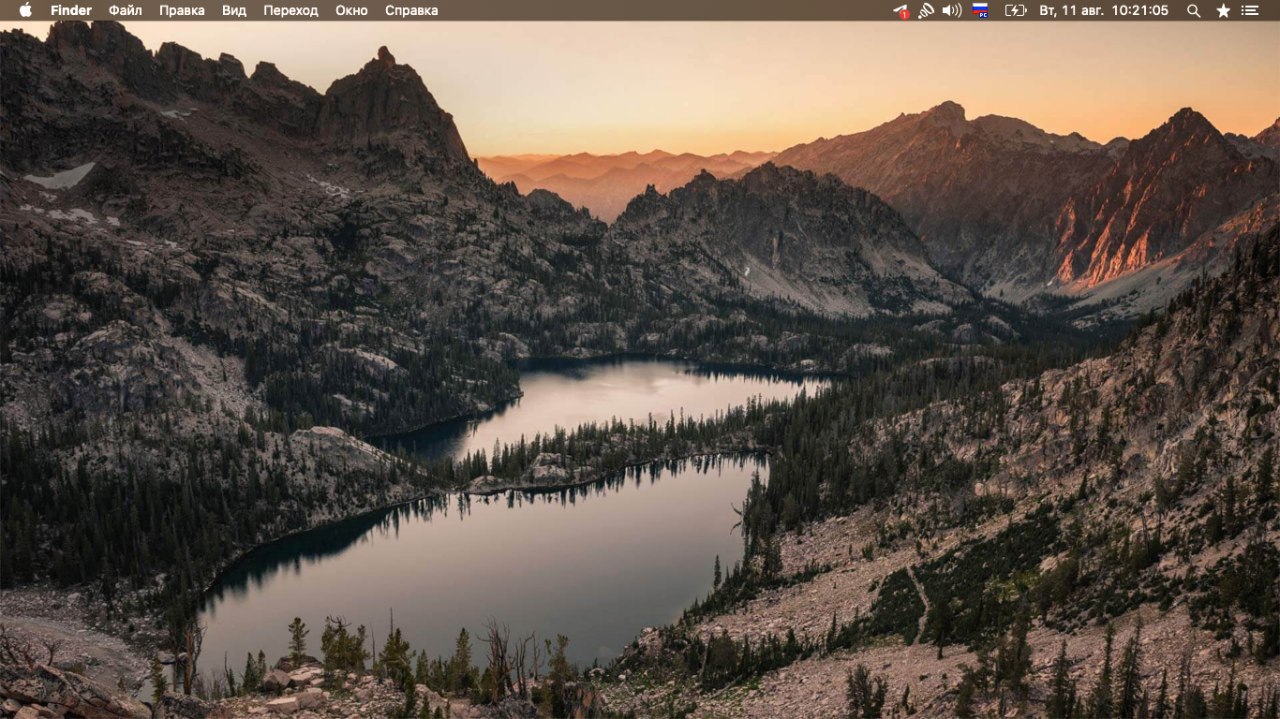
Task: Open the Правка menu
Action: tap(182, 10)
